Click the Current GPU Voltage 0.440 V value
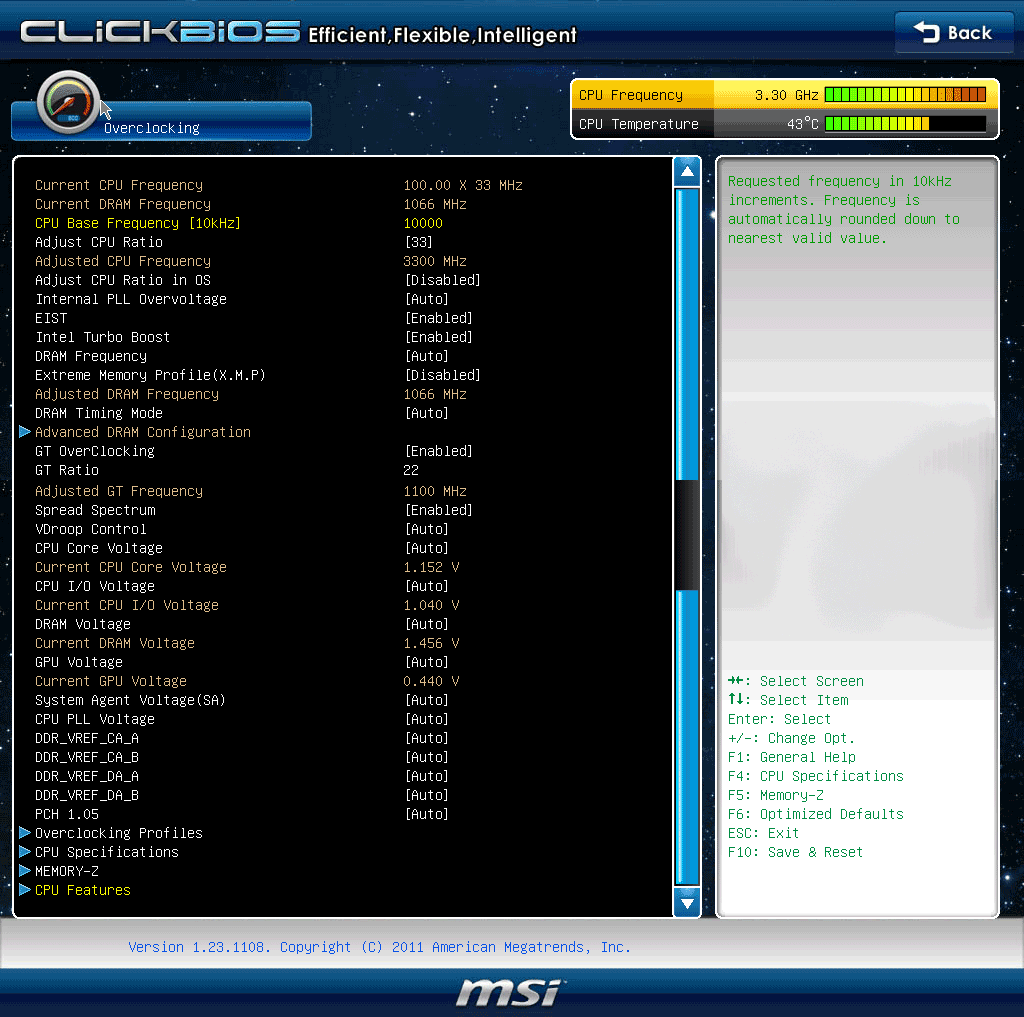The height and width of the screenshot is (1017, 1024). click(x=431, y=681)
